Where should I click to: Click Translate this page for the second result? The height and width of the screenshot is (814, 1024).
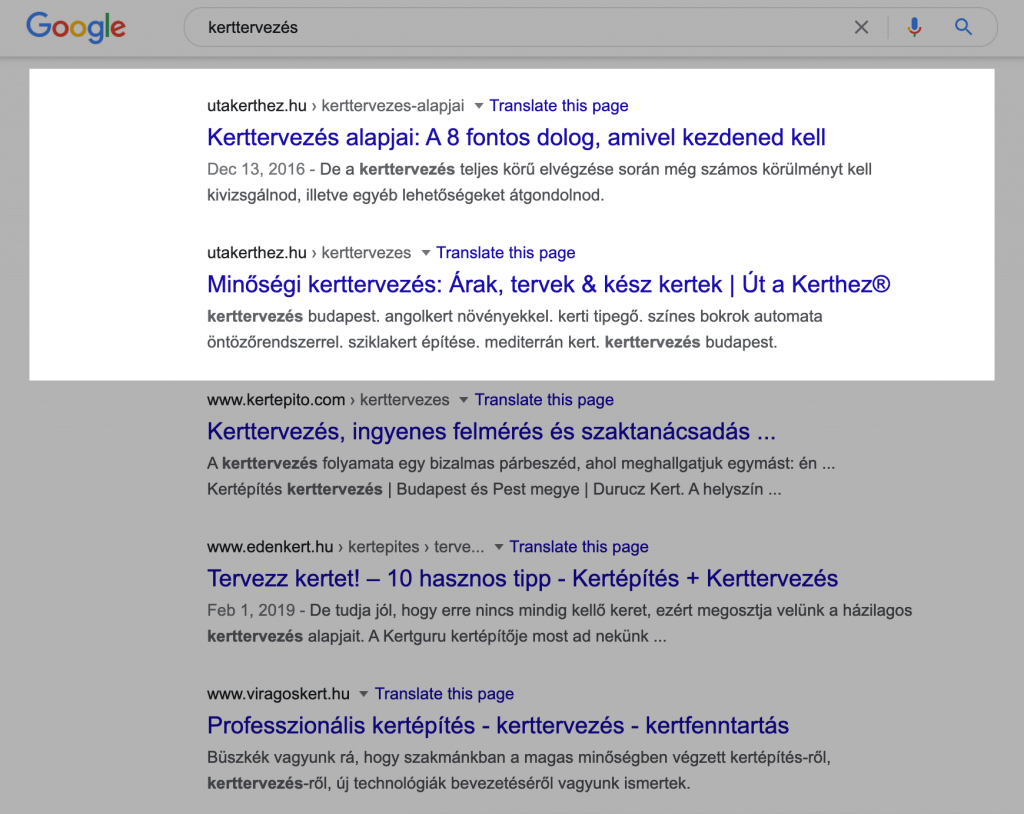point(506,252)
